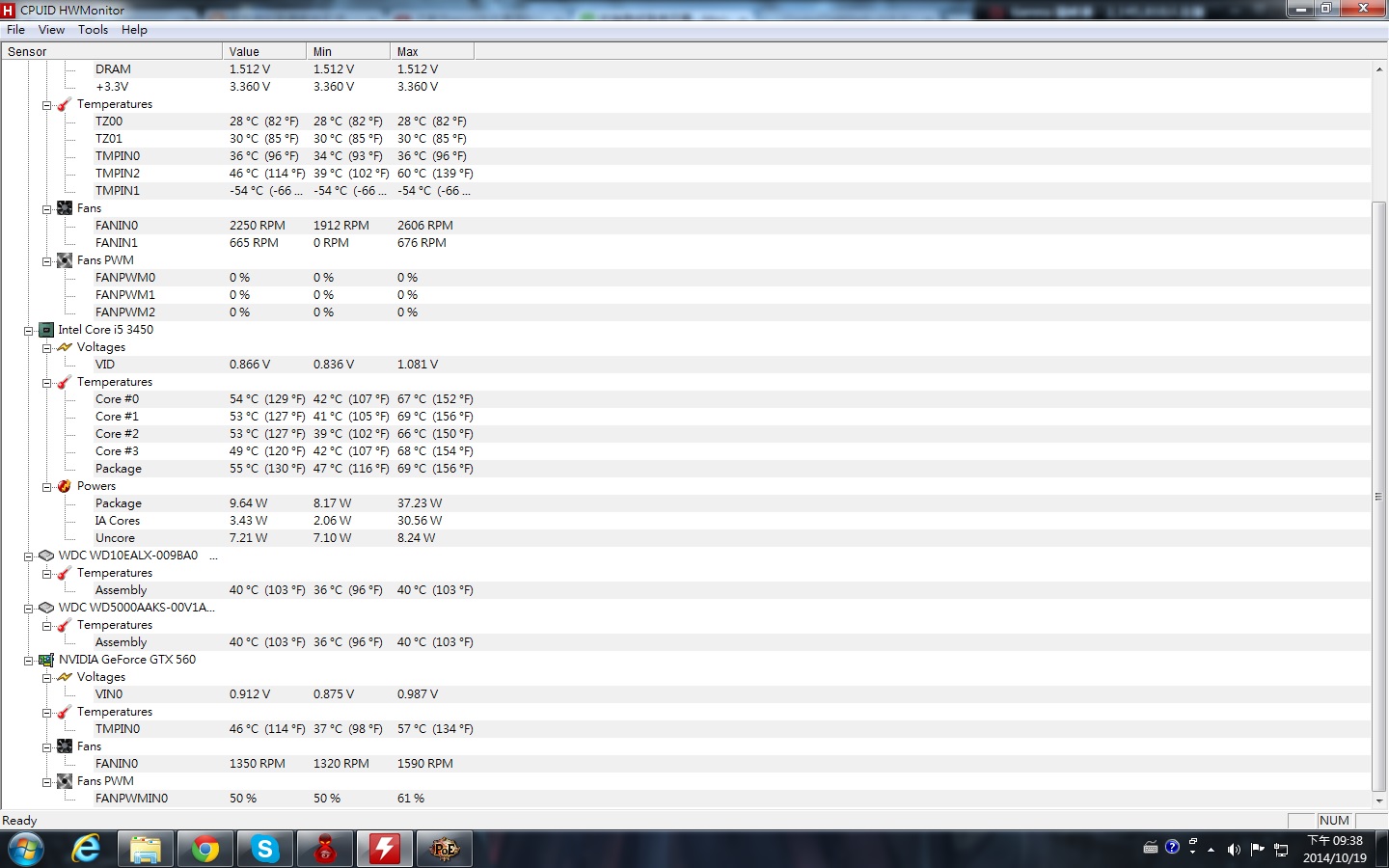The width and height of the screenshot is (1389, 868).
Task: Select the Core #3 temperature row
Action: click(x=686, y=451)
